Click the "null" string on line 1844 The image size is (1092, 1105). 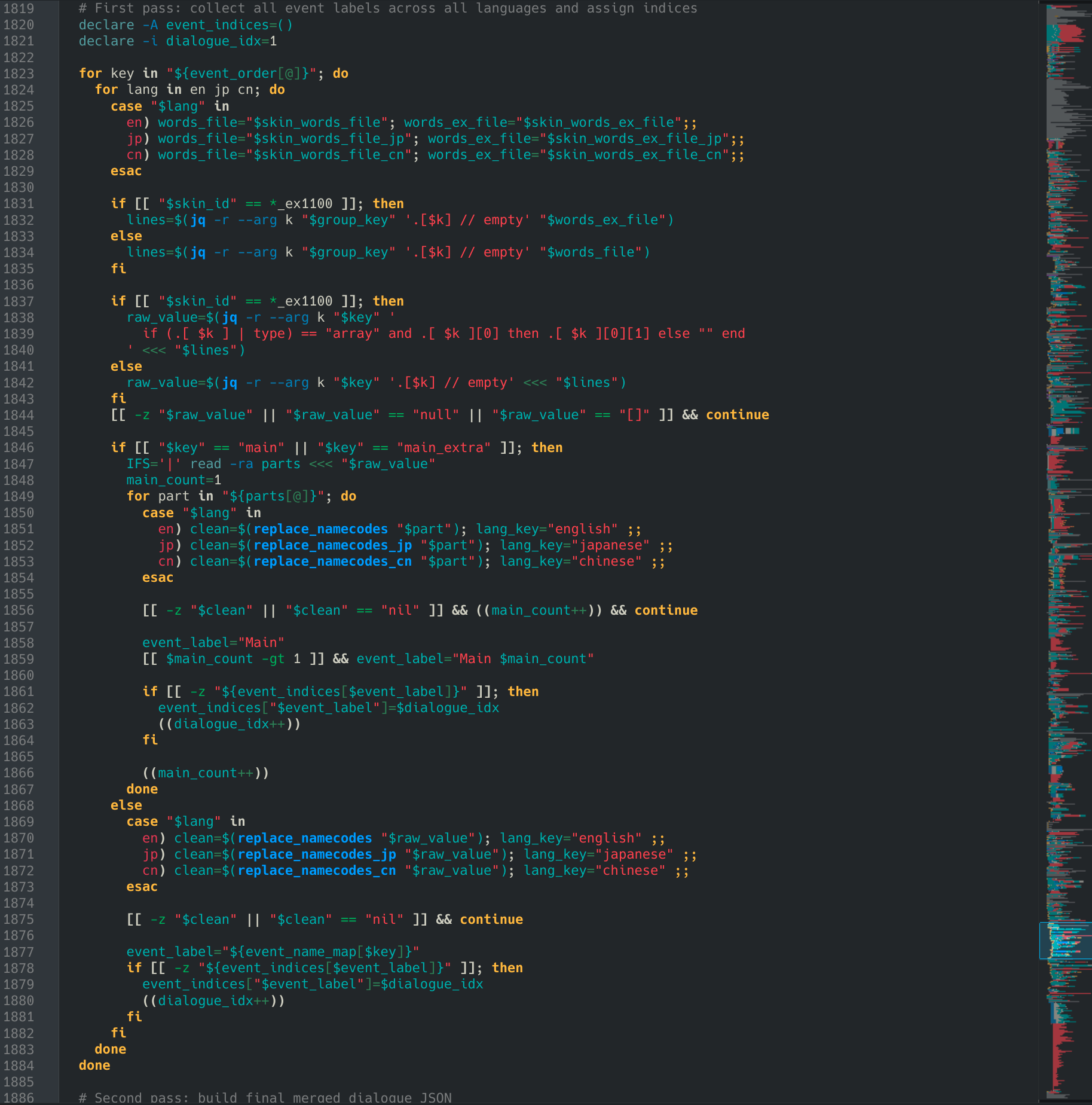coord(436,415)
